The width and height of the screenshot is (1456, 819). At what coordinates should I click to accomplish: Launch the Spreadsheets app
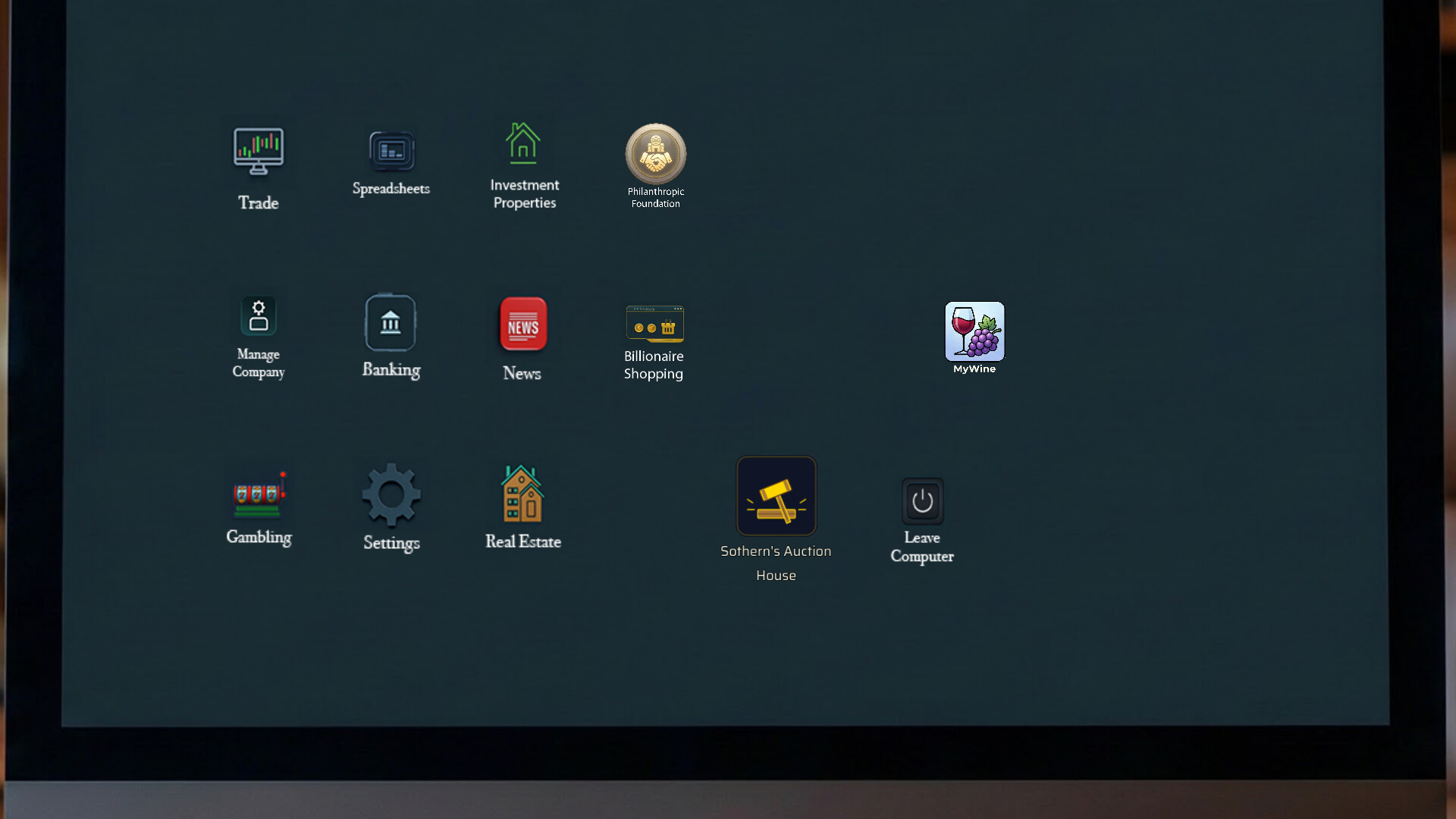point(391,151)
